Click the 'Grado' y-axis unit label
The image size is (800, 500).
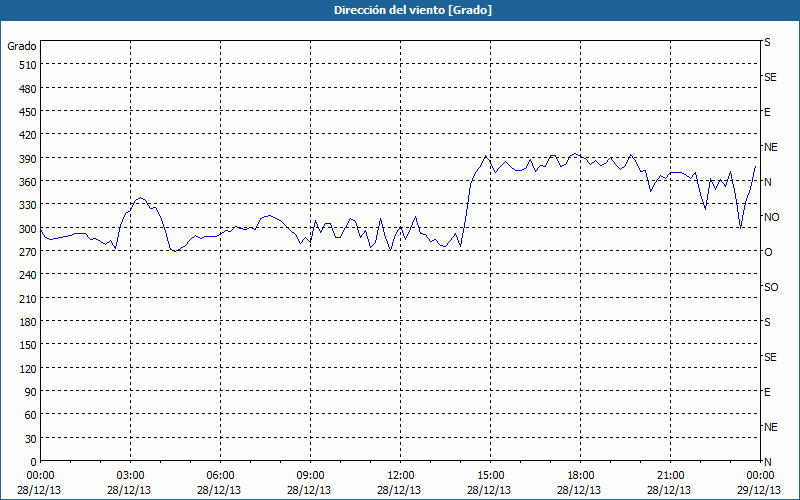[x=22, y=46]
